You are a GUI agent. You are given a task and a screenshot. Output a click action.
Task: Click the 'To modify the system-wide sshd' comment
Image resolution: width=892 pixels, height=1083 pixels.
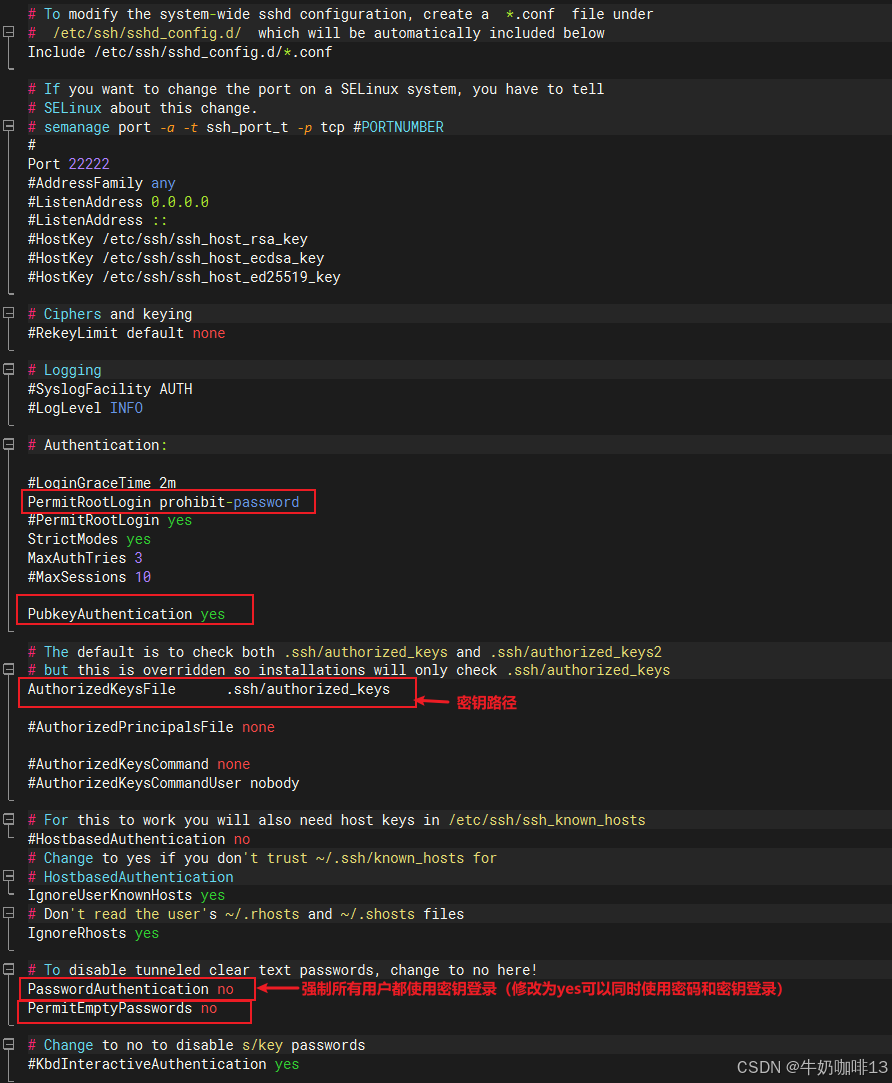click(341, 14)
